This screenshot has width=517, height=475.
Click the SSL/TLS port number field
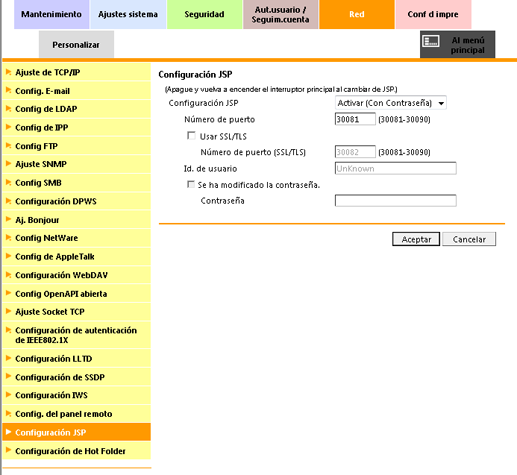click(355, 152)
